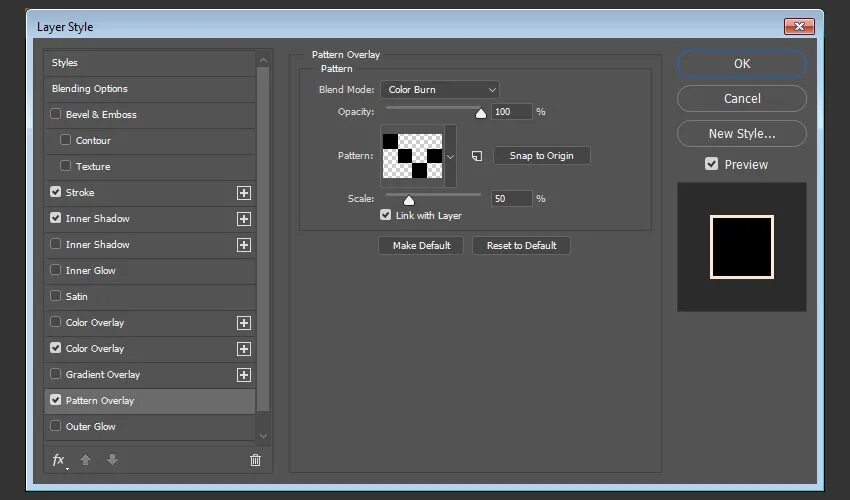Viewport: 850px width, 500px height.
Task: Click plus icon beside unchecked Inner Shadow
Action: (244, 245)
